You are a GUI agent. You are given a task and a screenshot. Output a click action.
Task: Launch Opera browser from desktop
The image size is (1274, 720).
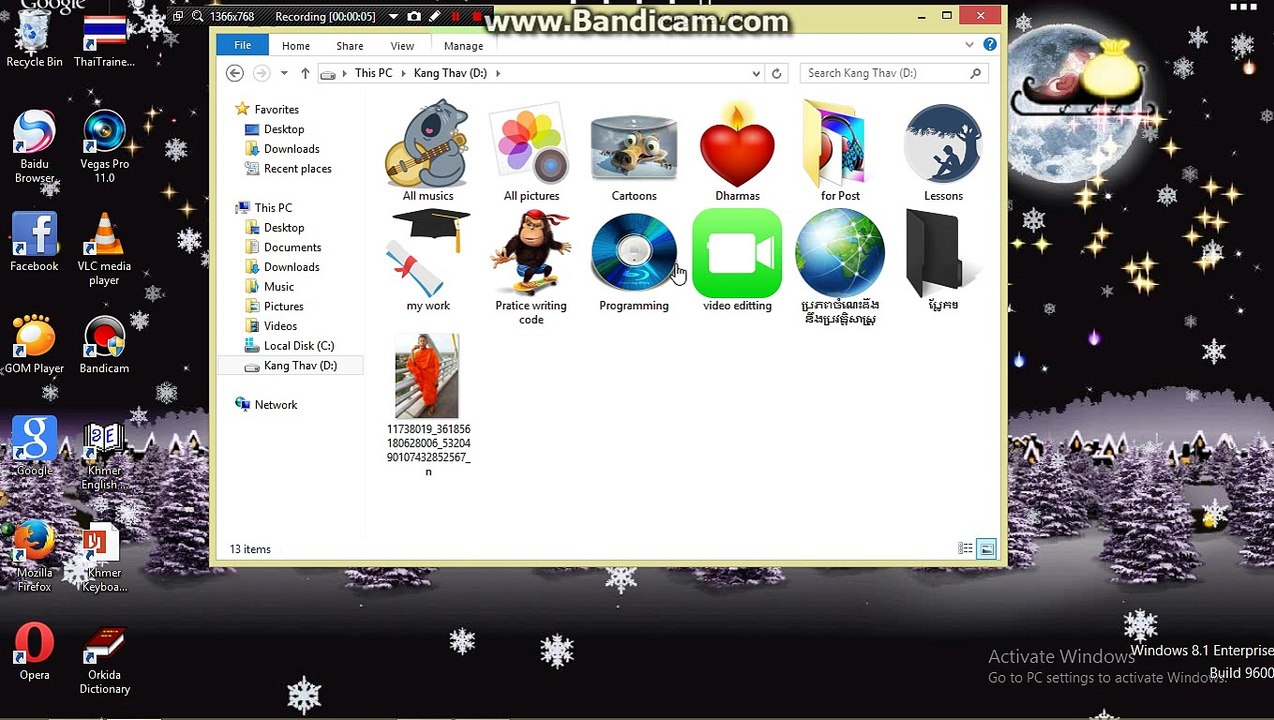(x=34, y=652)
